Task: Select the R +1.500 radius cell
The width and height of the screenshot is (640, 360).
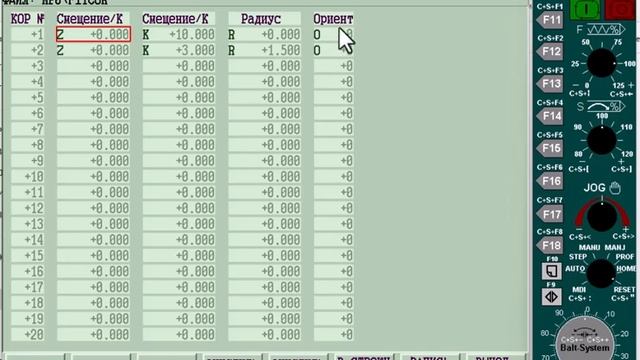Action: tap(264, 50)
